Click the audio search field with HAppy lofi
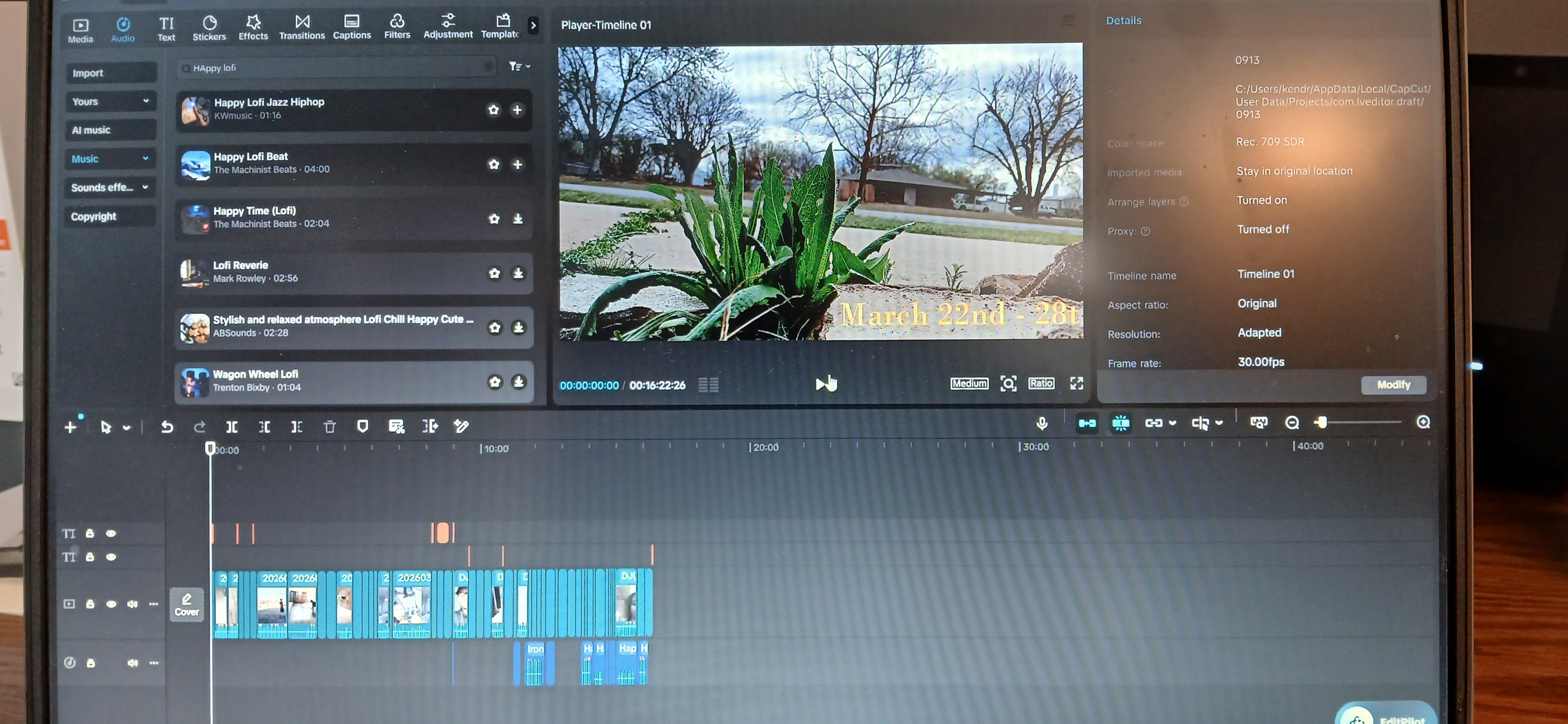The image size is (1568, 724). 336,68
